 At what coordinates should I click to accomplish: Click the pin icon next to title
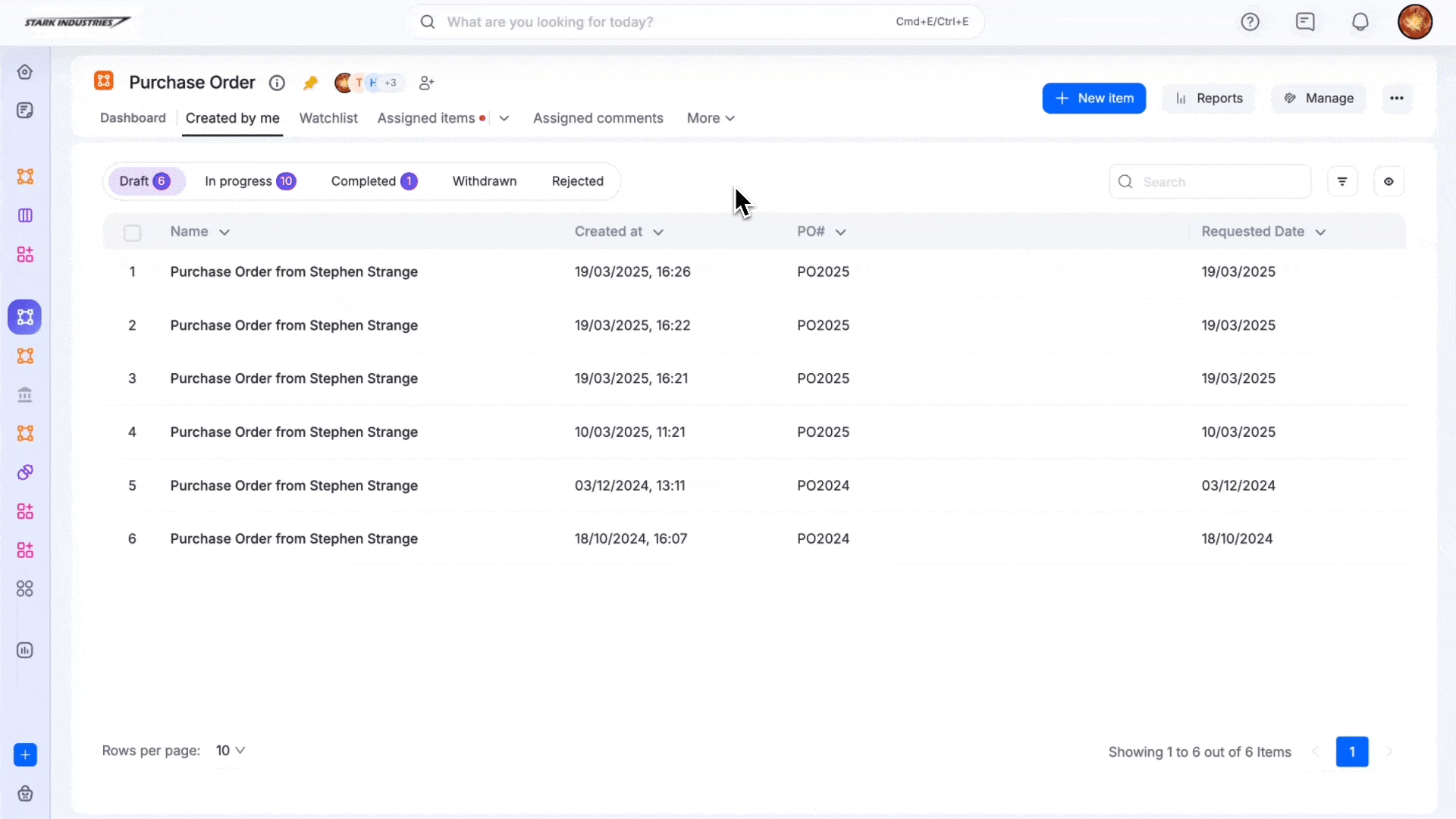tap(310, 83)
